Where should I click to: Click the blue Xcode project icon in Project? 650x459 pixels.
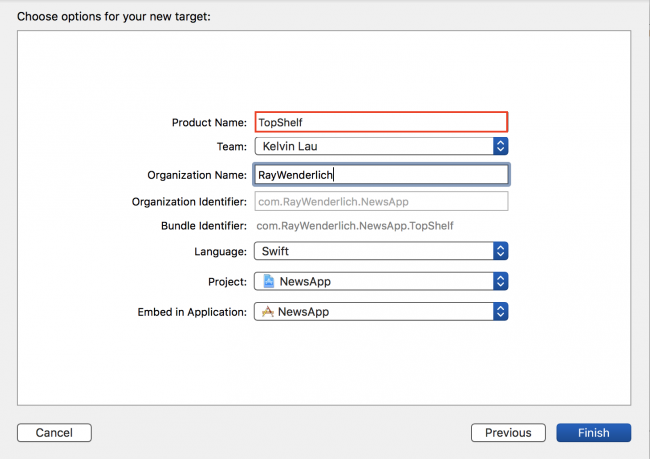[x=267, y=282]
